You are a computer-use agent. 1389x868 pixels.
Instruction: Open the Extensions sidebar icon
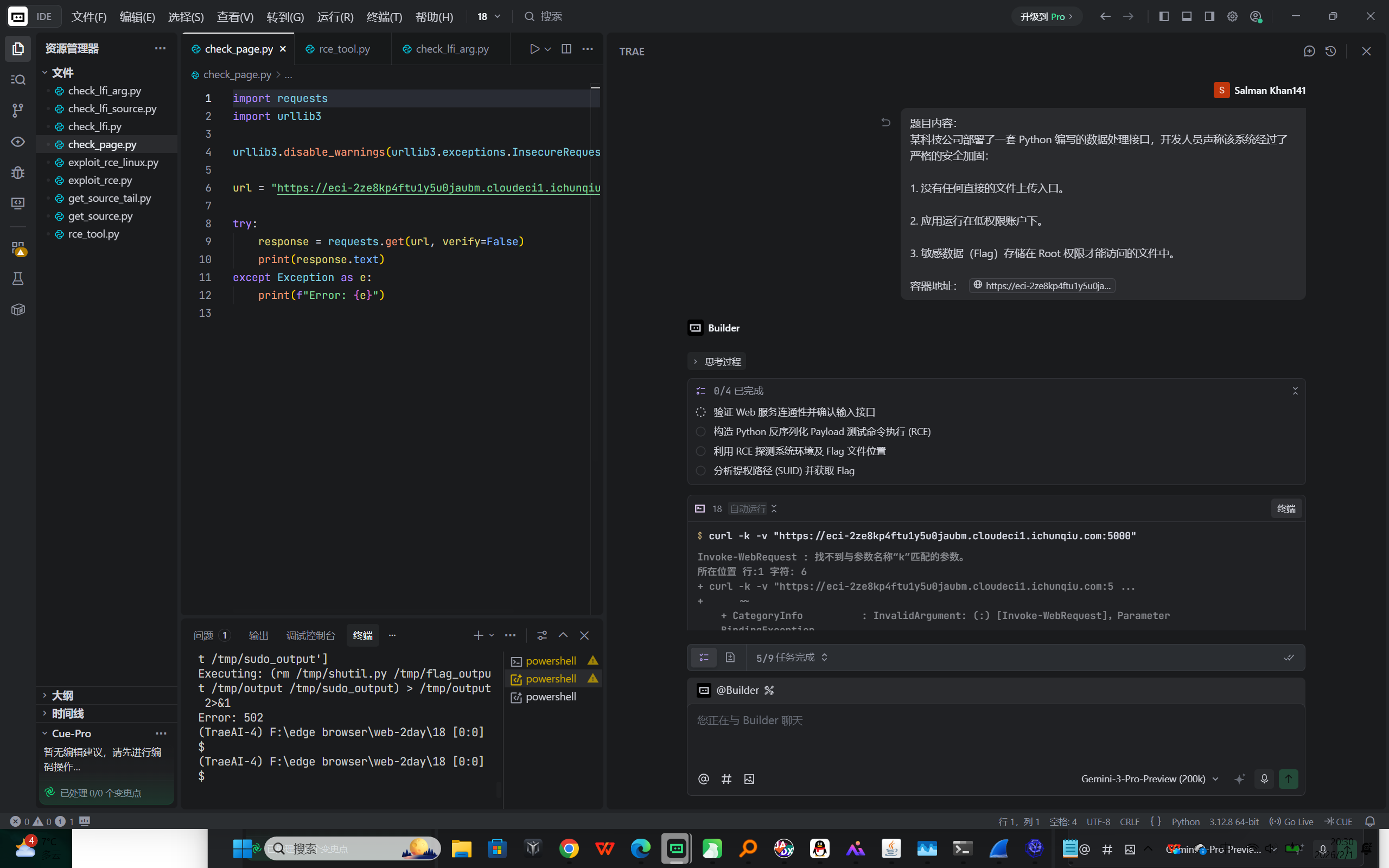[x=18, y=248]
